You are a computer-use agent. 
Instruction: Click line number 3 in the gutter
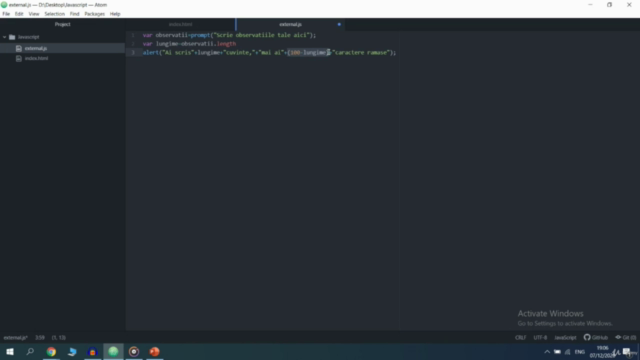(133, 53)
